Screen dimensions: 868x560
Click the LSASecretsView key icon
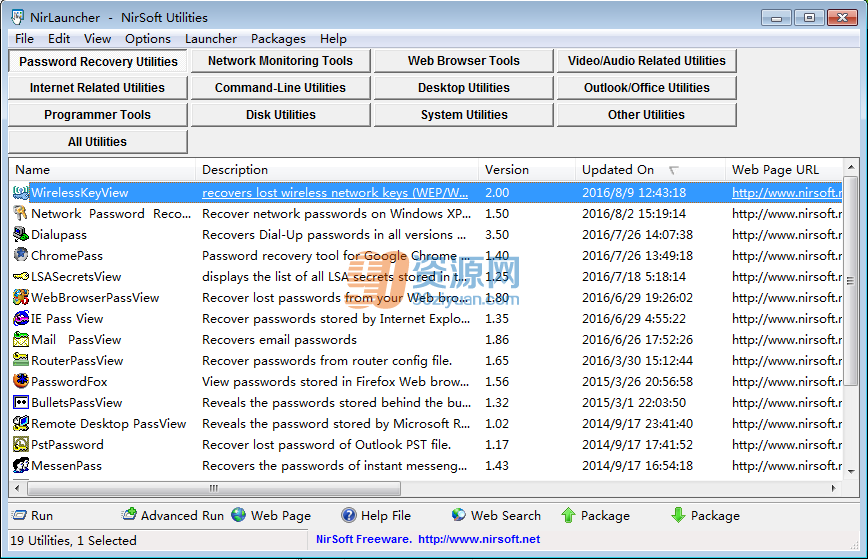pos(21,277)
